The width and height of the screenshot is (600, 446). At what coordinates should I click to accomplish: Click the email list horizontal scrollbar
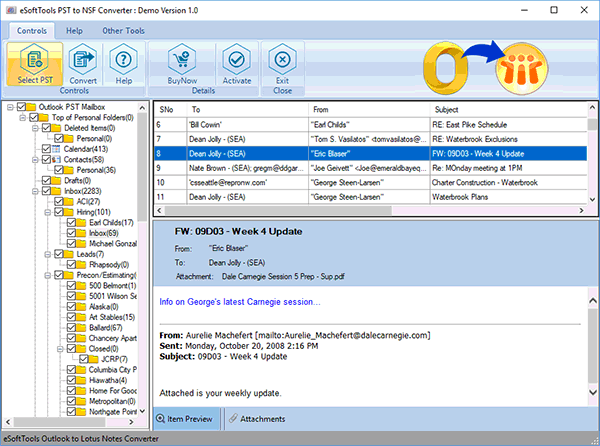[x=278, y=210]
